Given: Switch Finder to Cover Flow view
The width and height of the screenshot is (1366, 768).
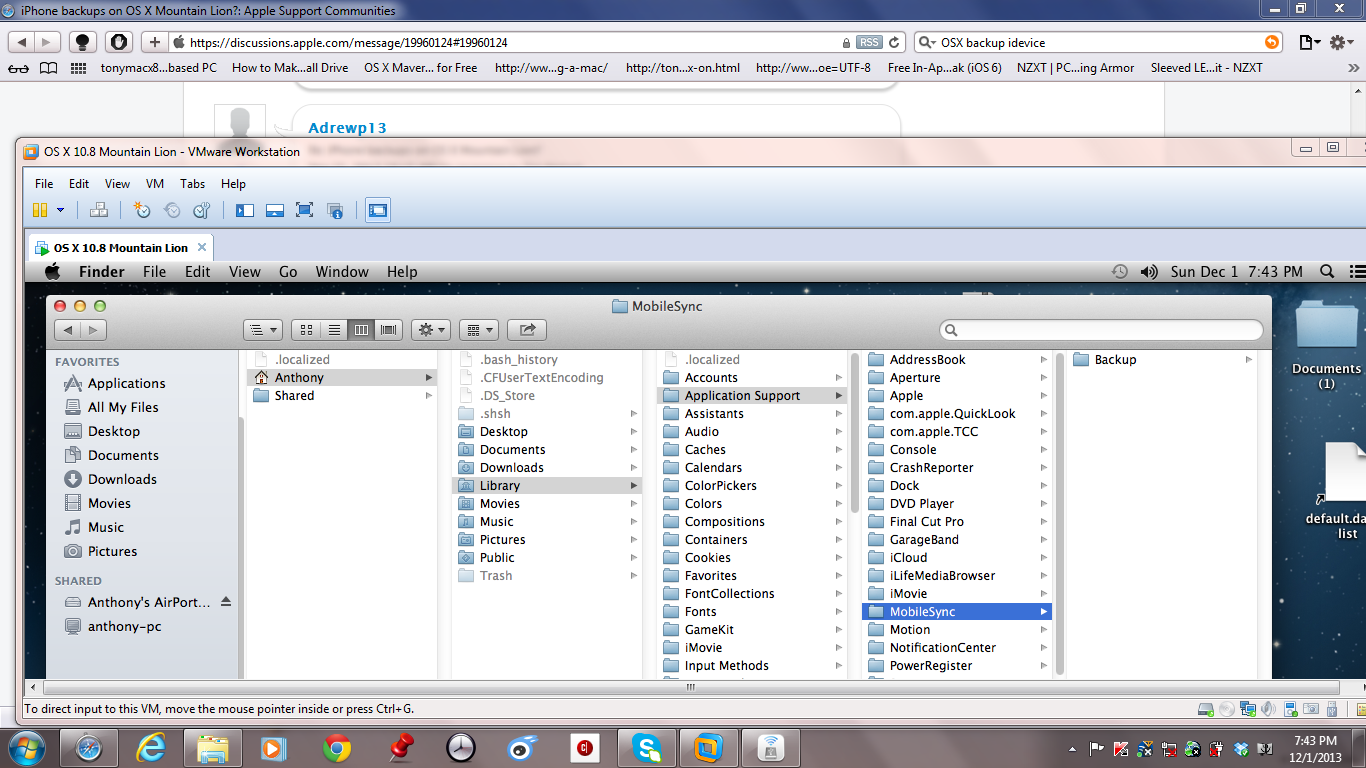Looking at the screenshot, I should coord(389,330).
